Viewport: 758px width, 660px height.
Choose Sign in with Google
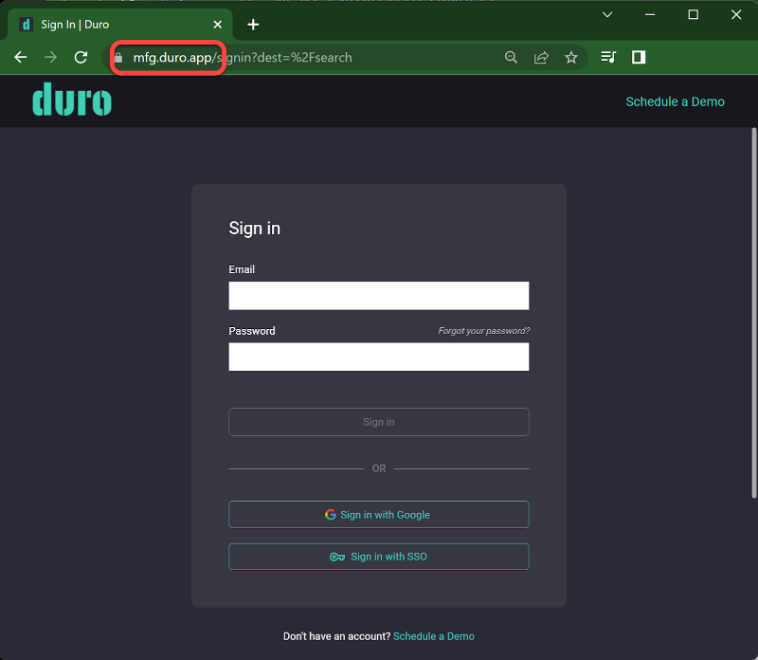tap(379, 514)
